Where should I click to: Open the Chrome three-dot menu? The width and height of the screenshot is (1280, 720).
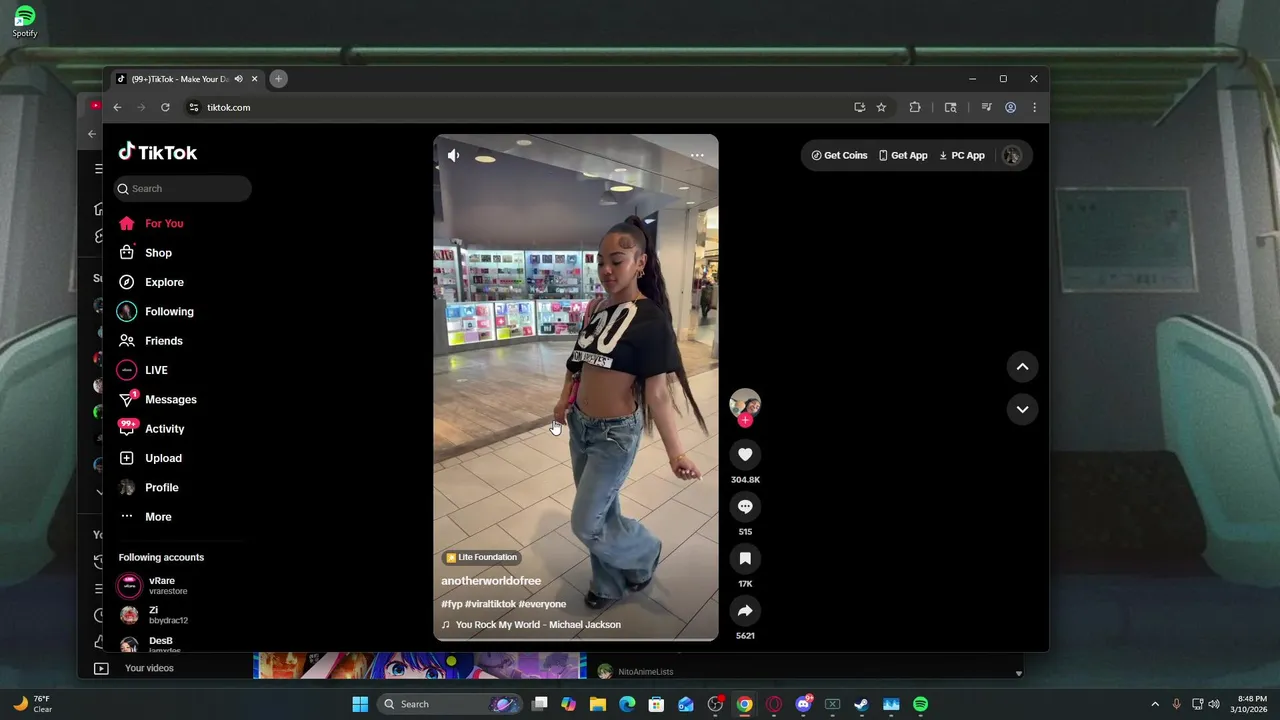1034,107
